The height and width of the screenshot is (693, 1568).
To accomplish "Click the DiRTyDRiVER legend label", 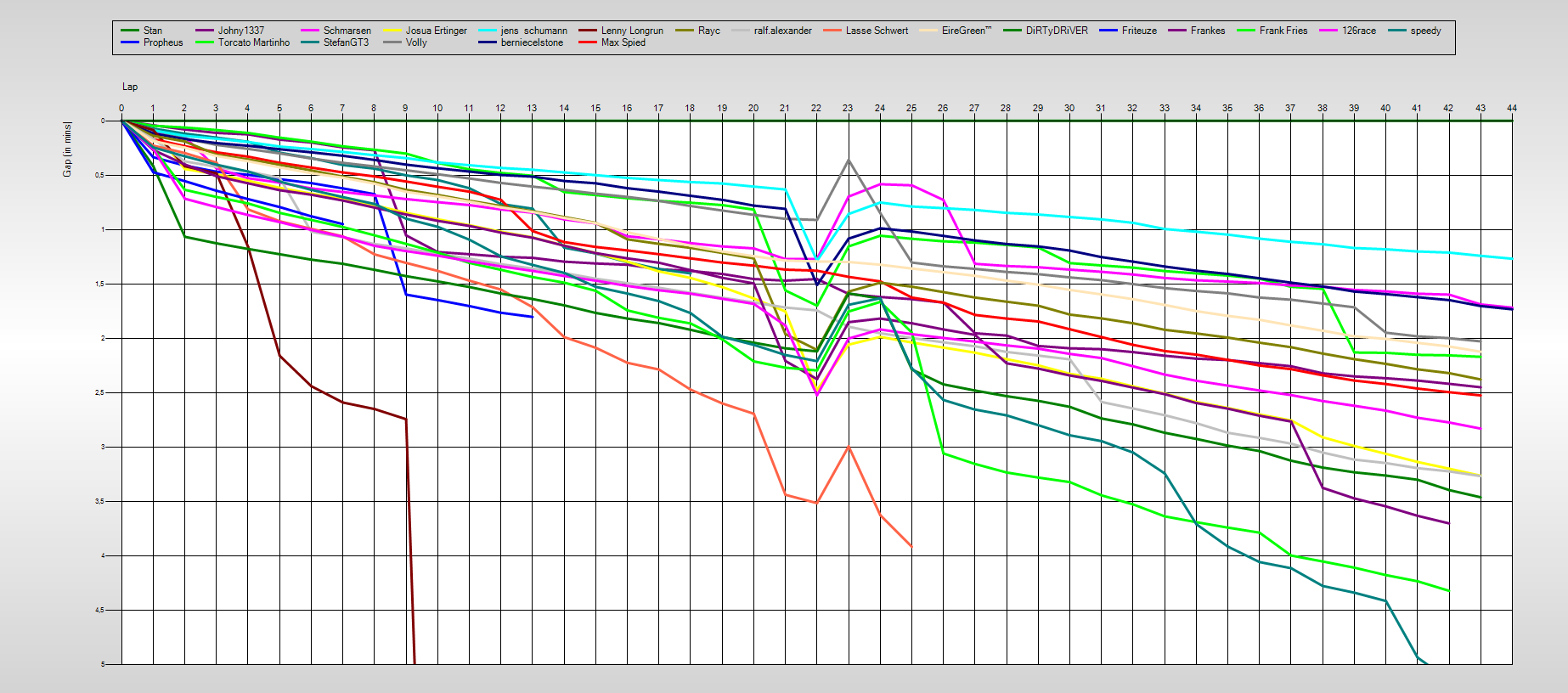I will 1057,31.
